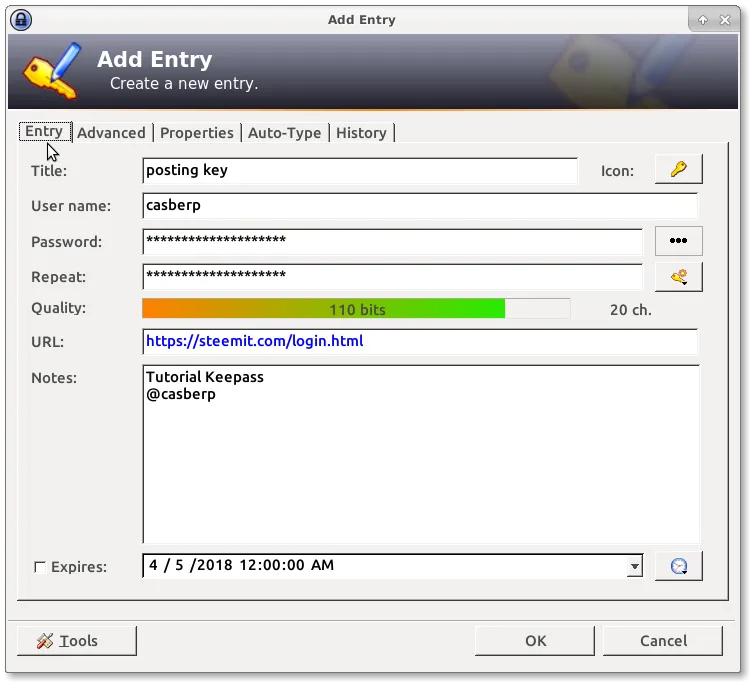Open the Auto-Type tab
Viewport: 750px width, 682px height.
tap(285, 133)
